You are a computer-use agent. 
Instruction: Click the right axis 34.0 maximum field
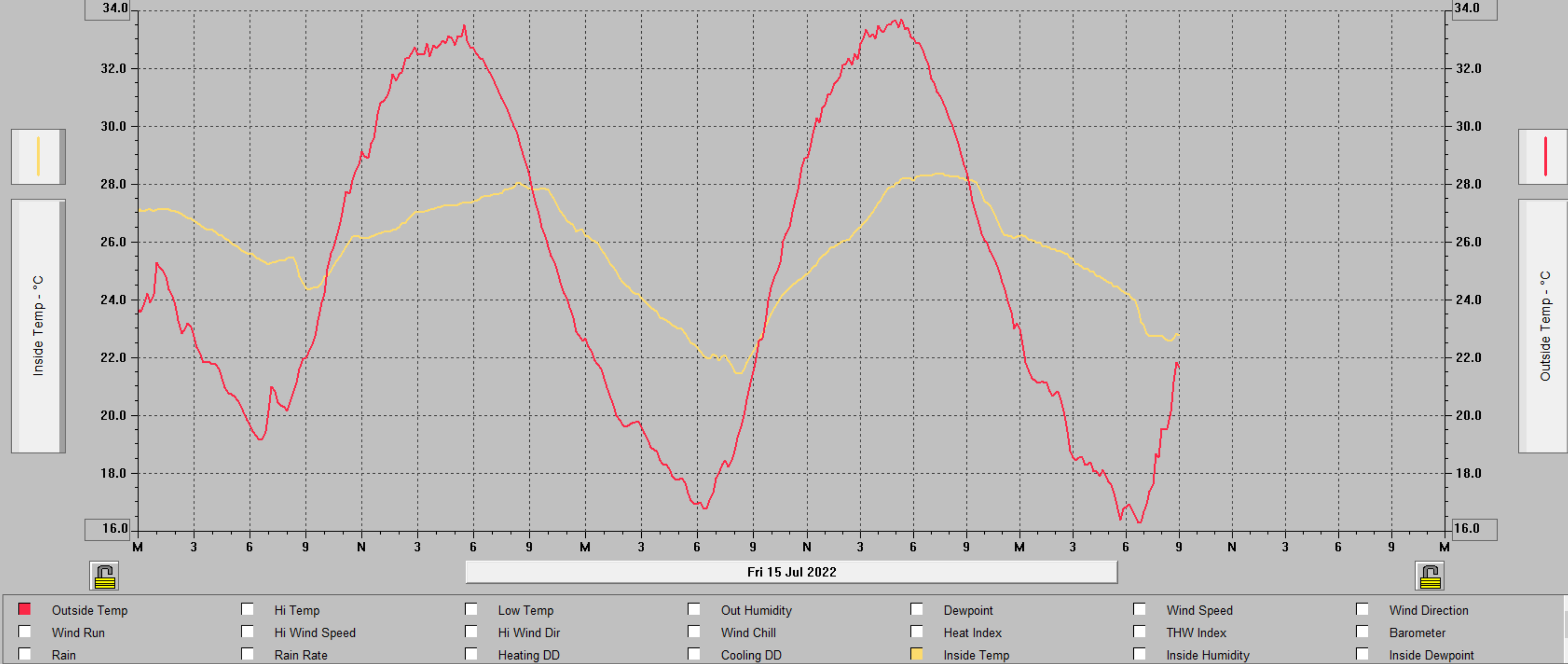pos(1474,9)
